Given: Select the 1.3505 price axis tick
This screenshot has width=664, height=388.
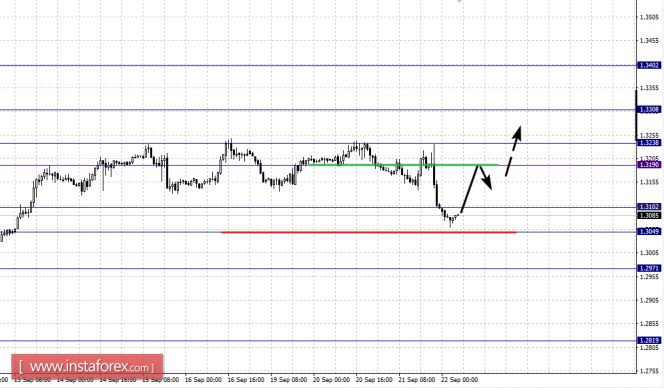Looking at the screenshot, I should pyautogui.click(x=649, y=17).
